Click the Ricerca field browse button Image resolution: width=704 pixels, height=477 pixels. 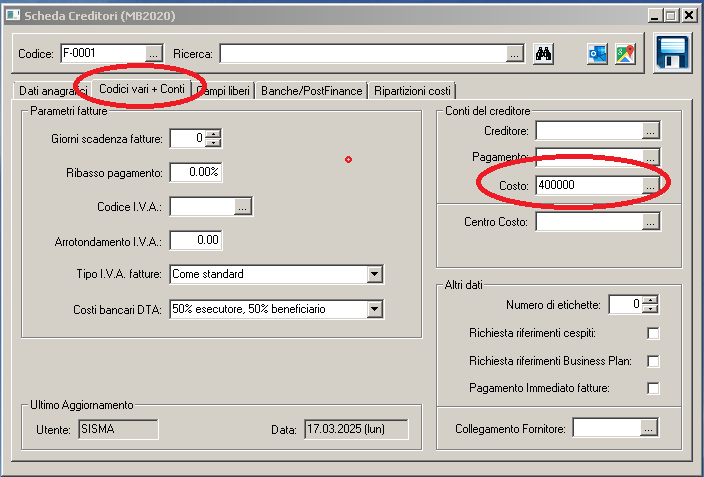[514, 54]
